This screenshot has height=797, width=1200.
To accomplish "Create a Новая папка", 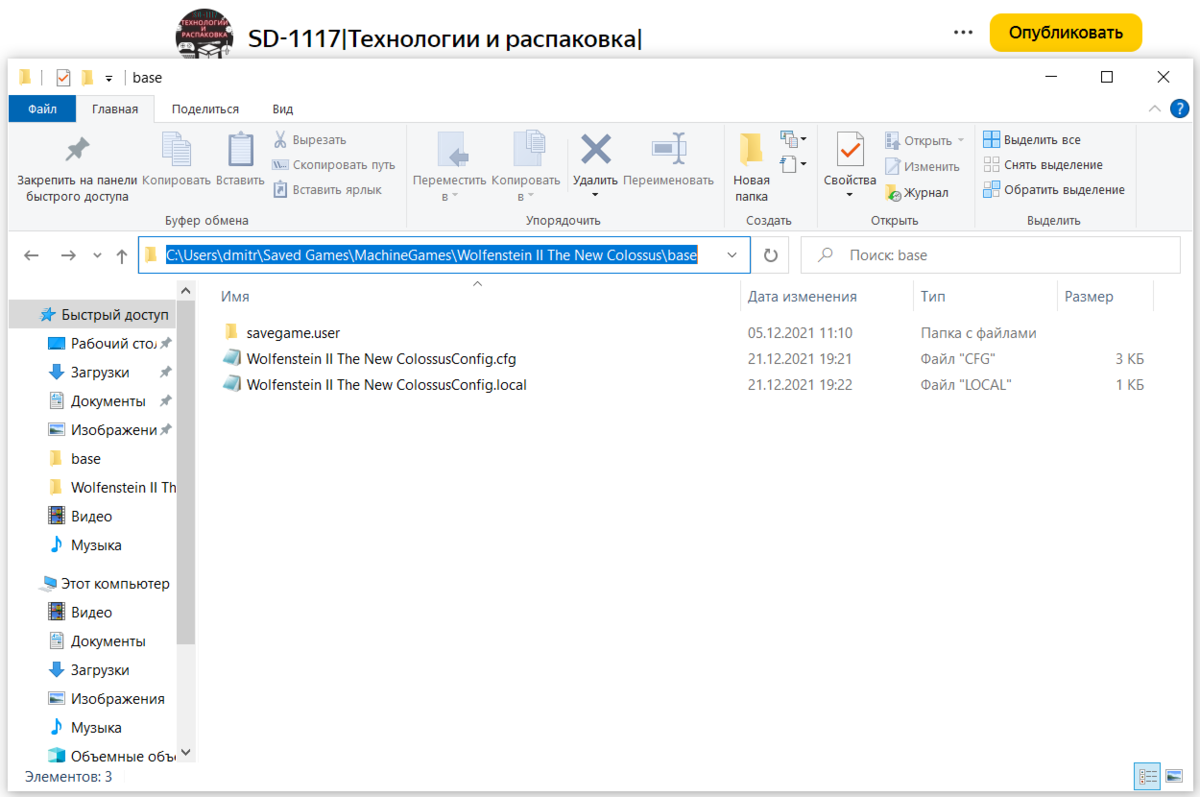I will click(x=751, y=166).
